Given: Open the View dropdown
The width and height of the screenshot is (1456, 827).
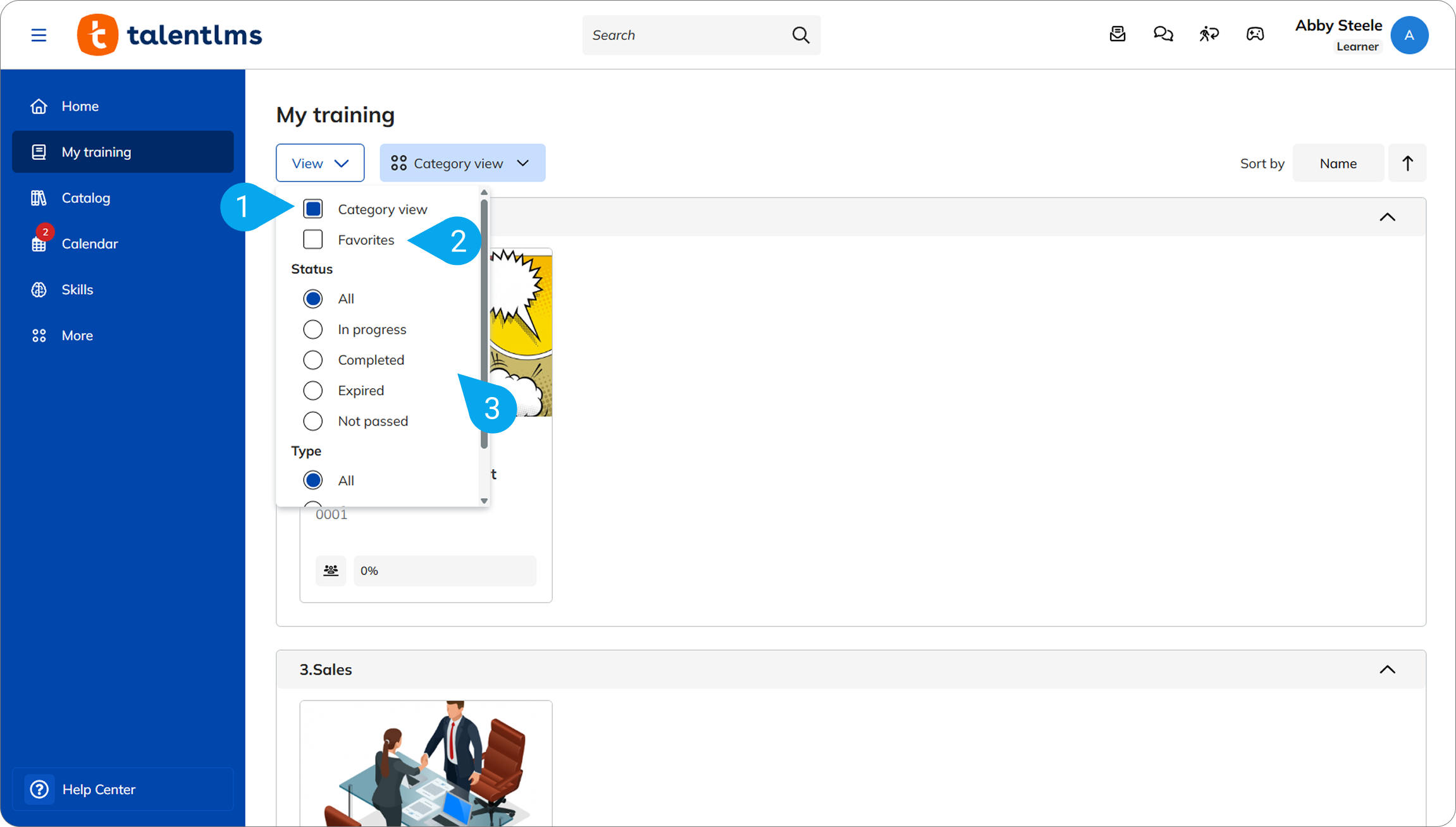Looking at the screenshot, I should pyautogui.click(x=320, y=163).
